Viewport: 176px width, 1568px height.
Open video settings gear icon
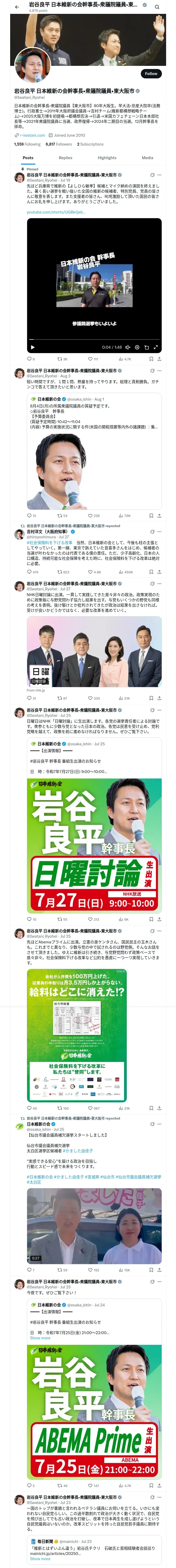(x=137, y=347)
